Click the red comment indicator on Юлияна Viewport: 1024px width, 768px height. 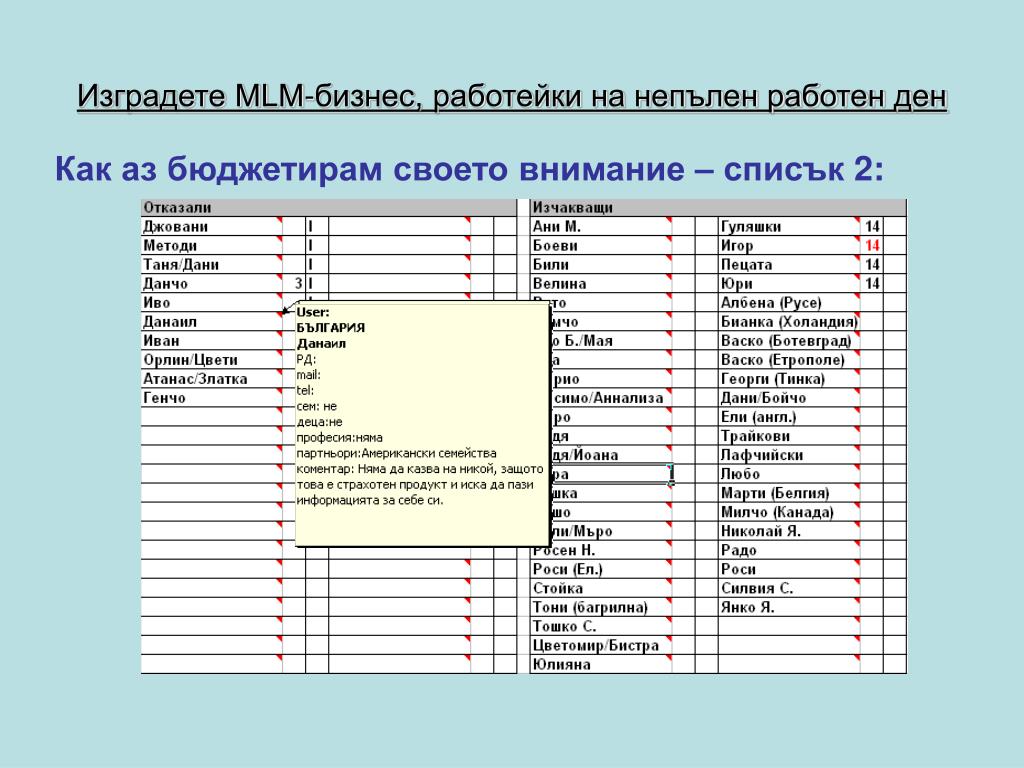pyautogui.click(x=669, y=658)
